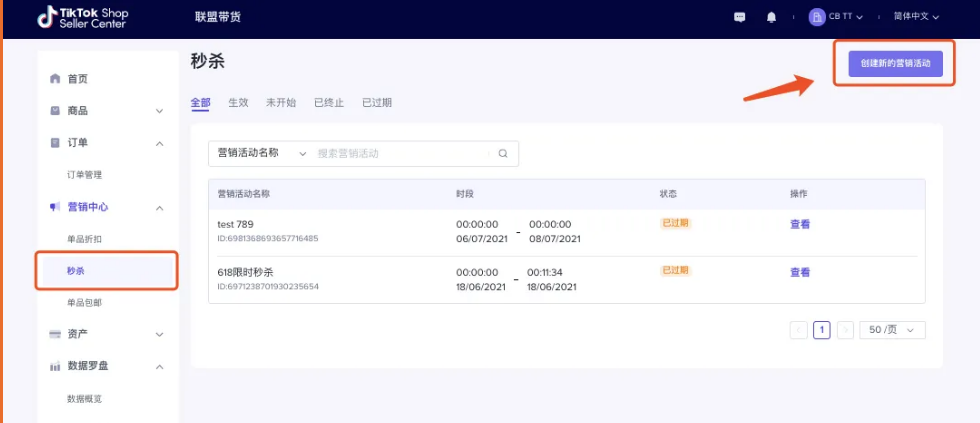Screen dimensions: 980x423
Task: Click 联盟带货 in the top bar
Action: (218, 17)
